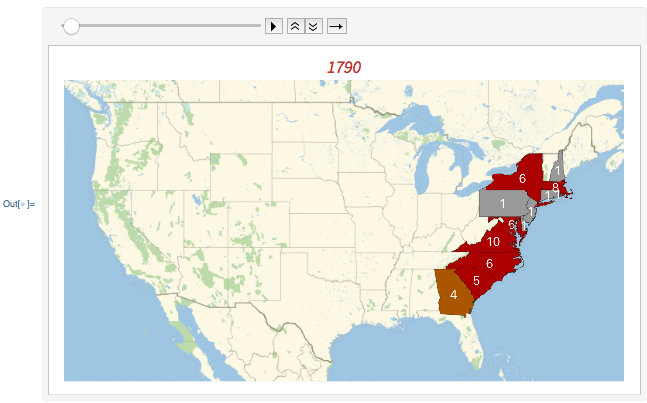Click the faster double-up-arrow button

click(x=295, y=26)
